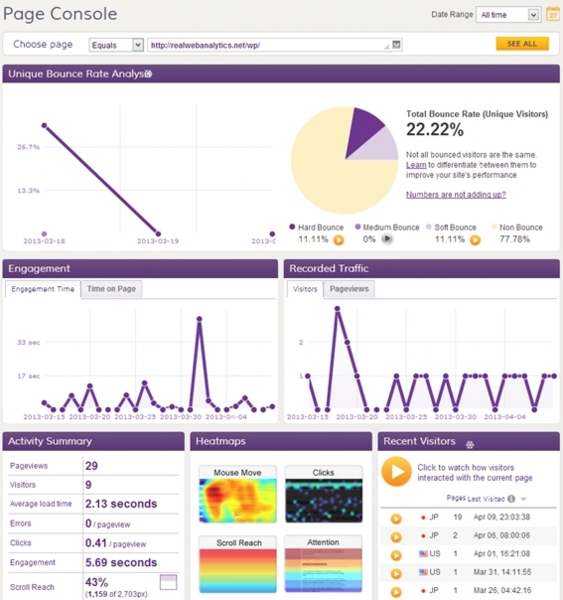This screenshot has height=600, width=563.
Task: Click settings icon in Recent Visitors header
Action: tap(470, 444)
